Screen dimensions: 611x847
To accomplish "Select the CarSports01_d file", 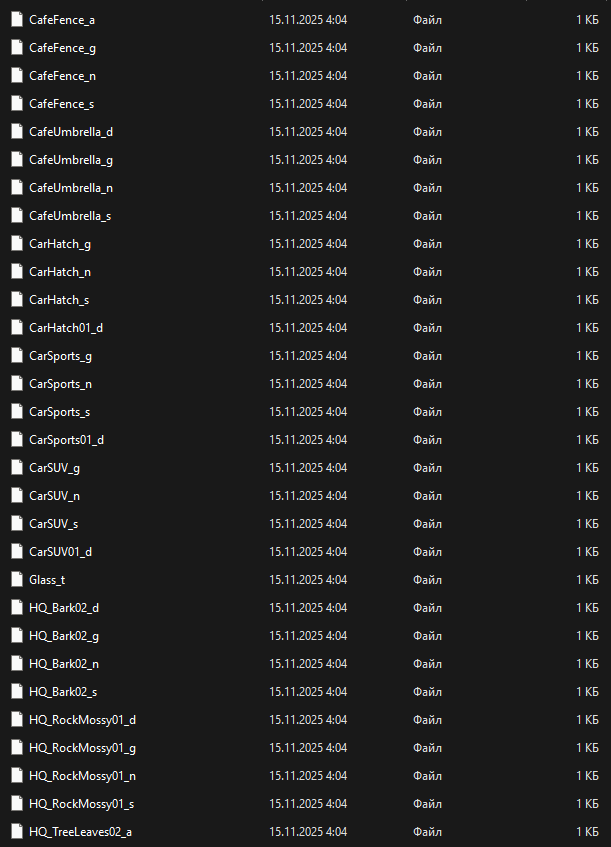I will pos(66,439).
